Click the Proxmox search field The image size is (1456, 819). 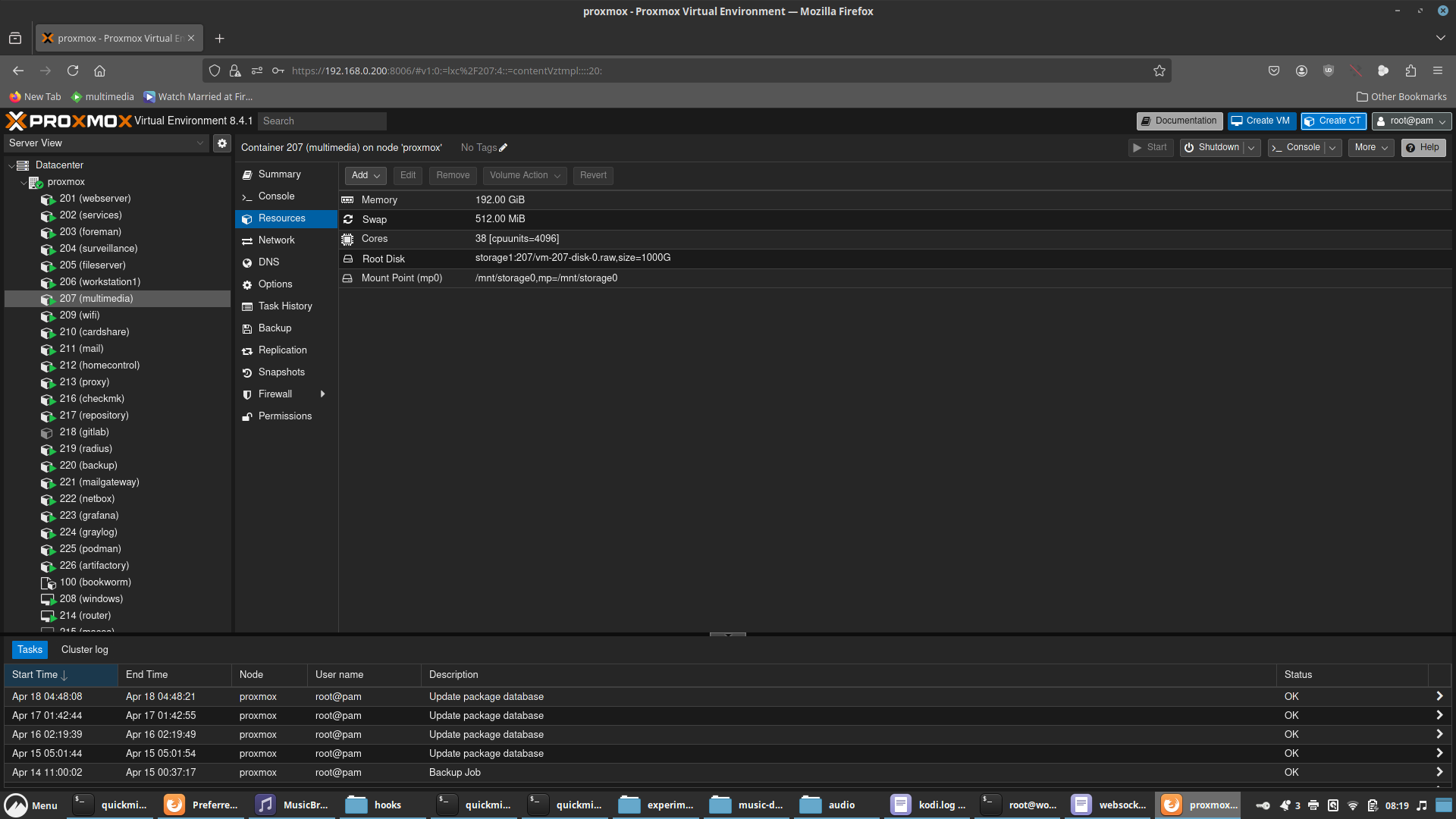click(322, 121)
